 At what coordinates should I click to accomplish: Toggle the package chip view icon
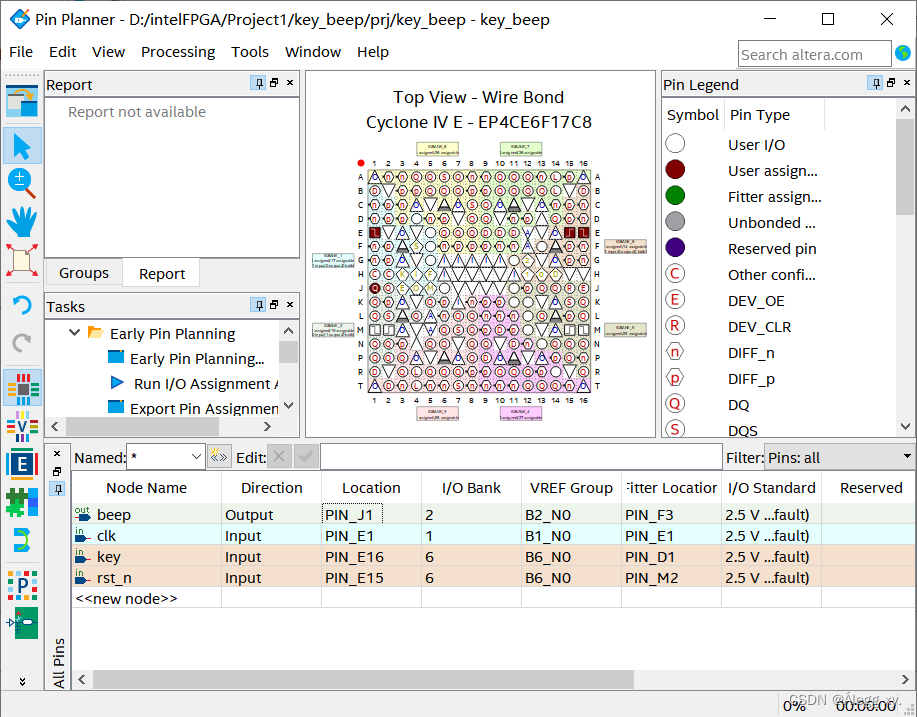click(22, 388)
